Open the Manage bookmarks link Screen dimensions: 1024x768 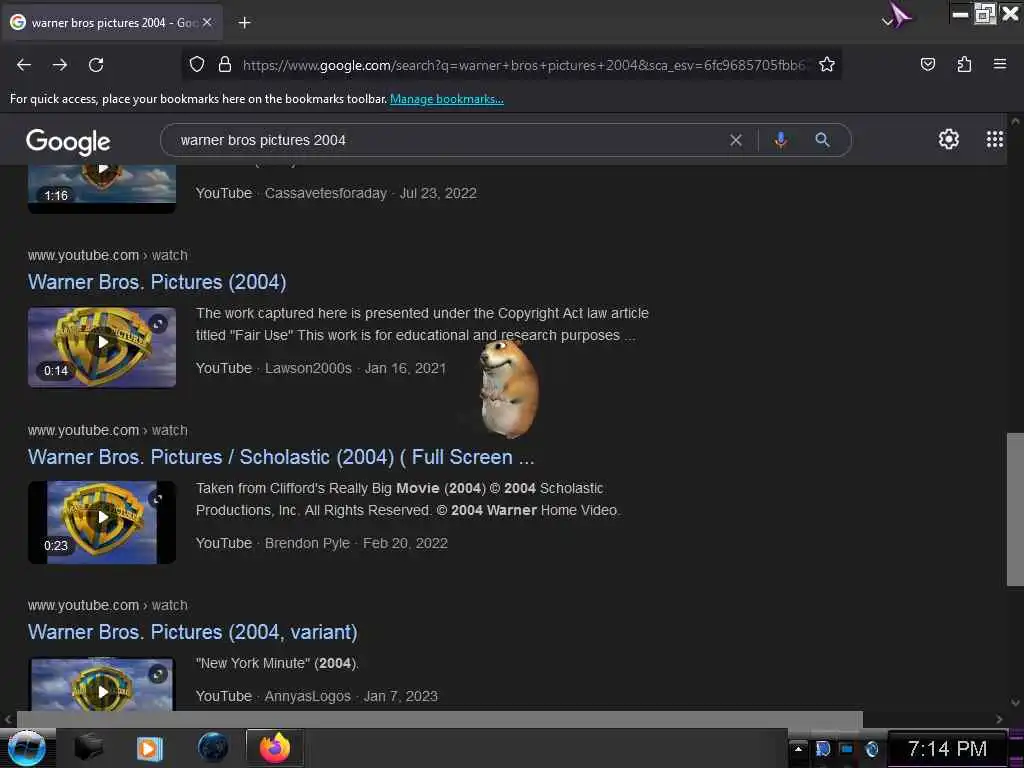(x=447, y=99)
